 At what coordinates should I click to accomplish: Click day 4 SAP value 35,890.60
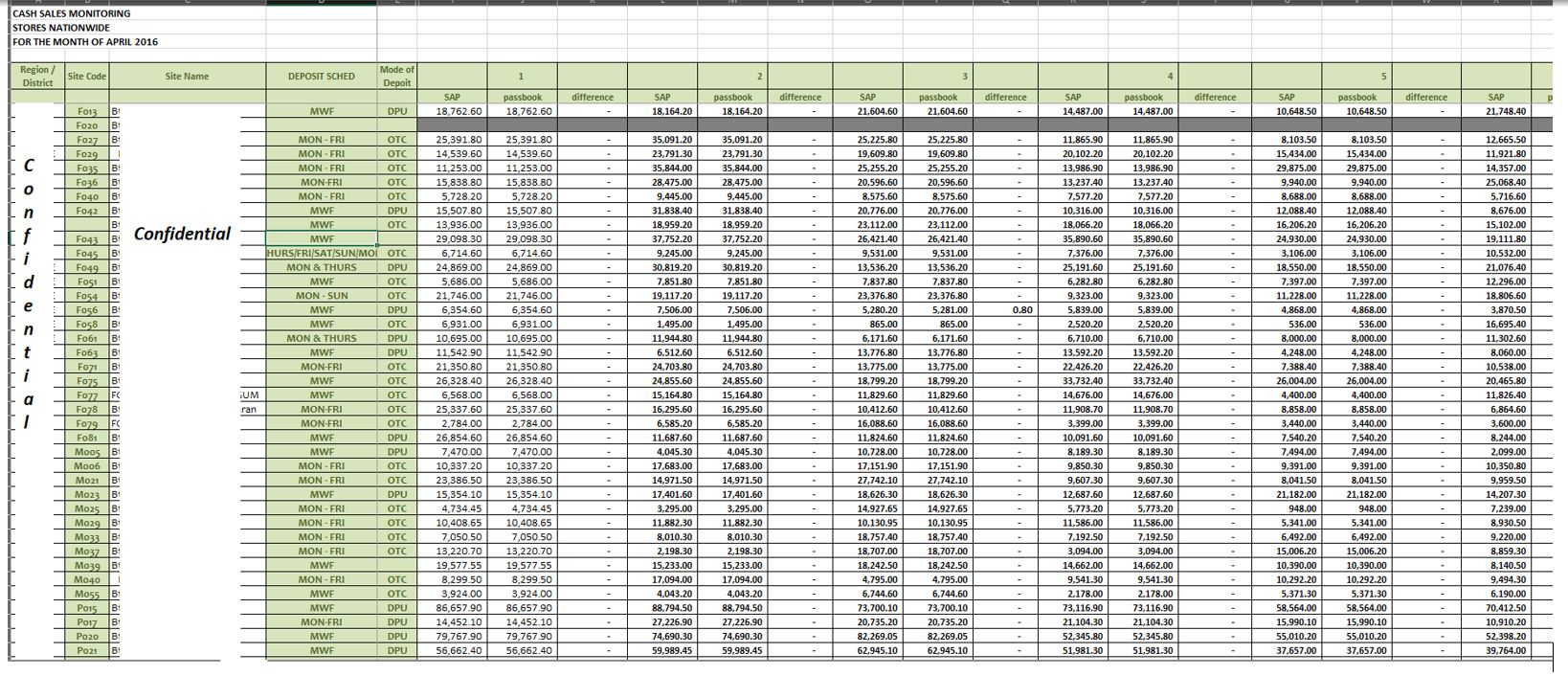[x=1073, y=239]
